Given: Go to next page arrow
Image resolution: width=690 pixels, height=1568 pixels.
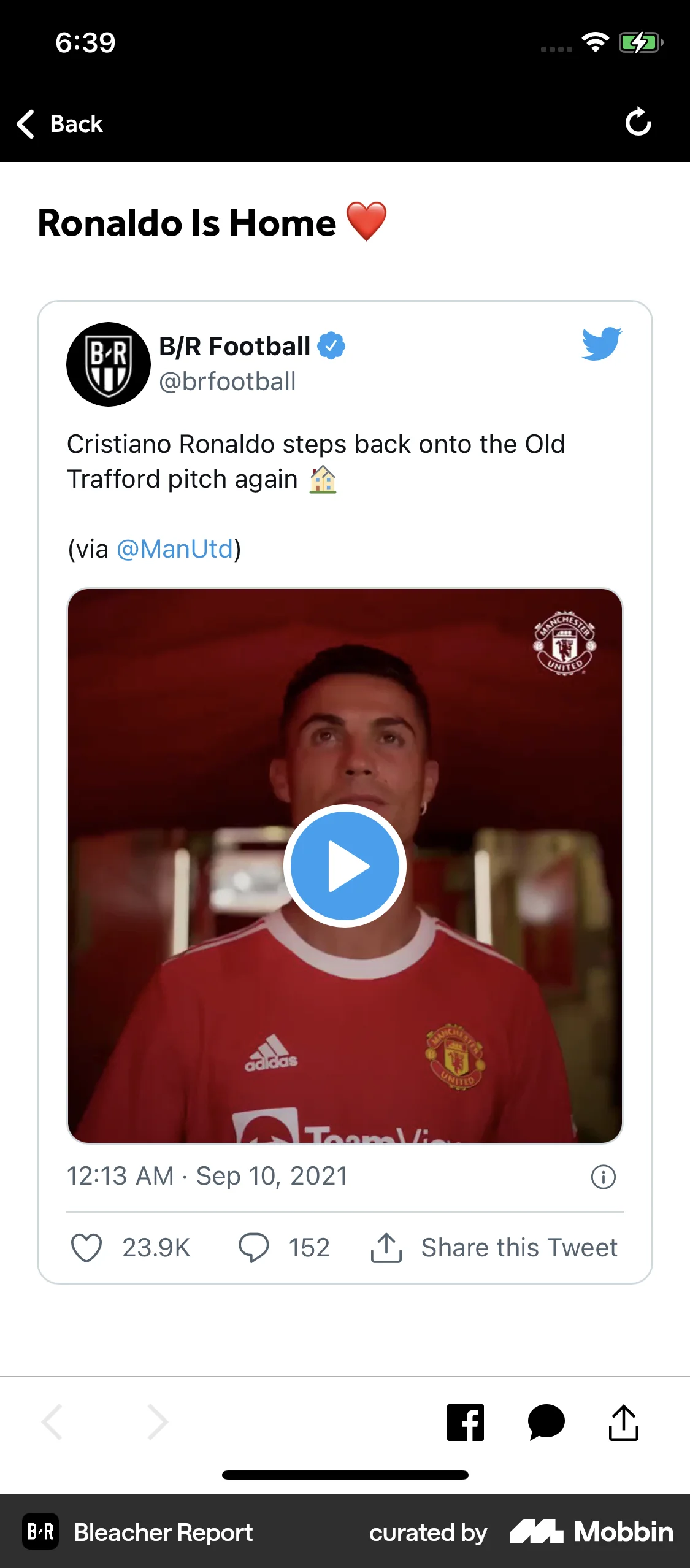Looking at the screenshot, I should click(x=158, y=1421).
